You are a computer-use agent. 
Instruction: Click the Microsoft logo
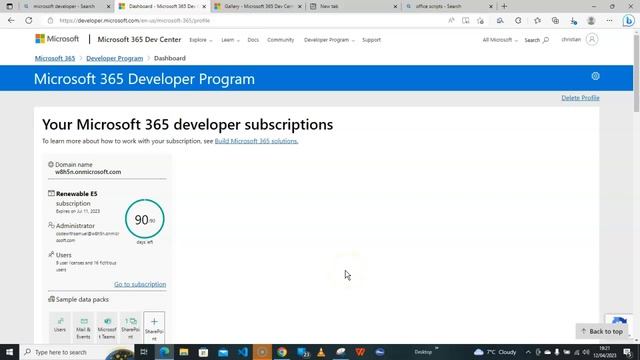(x=57, y=39)
